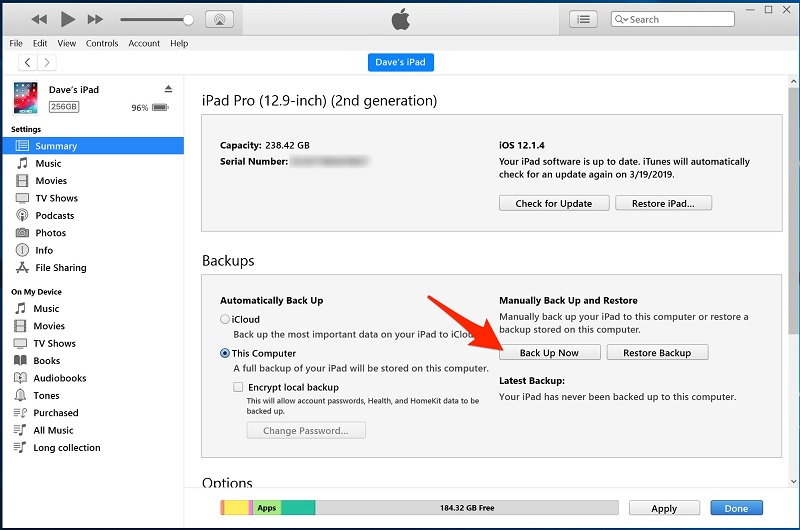Screen dimensions: 800x530
Task: Open Music under On My Device
Action: click(46, 309)
